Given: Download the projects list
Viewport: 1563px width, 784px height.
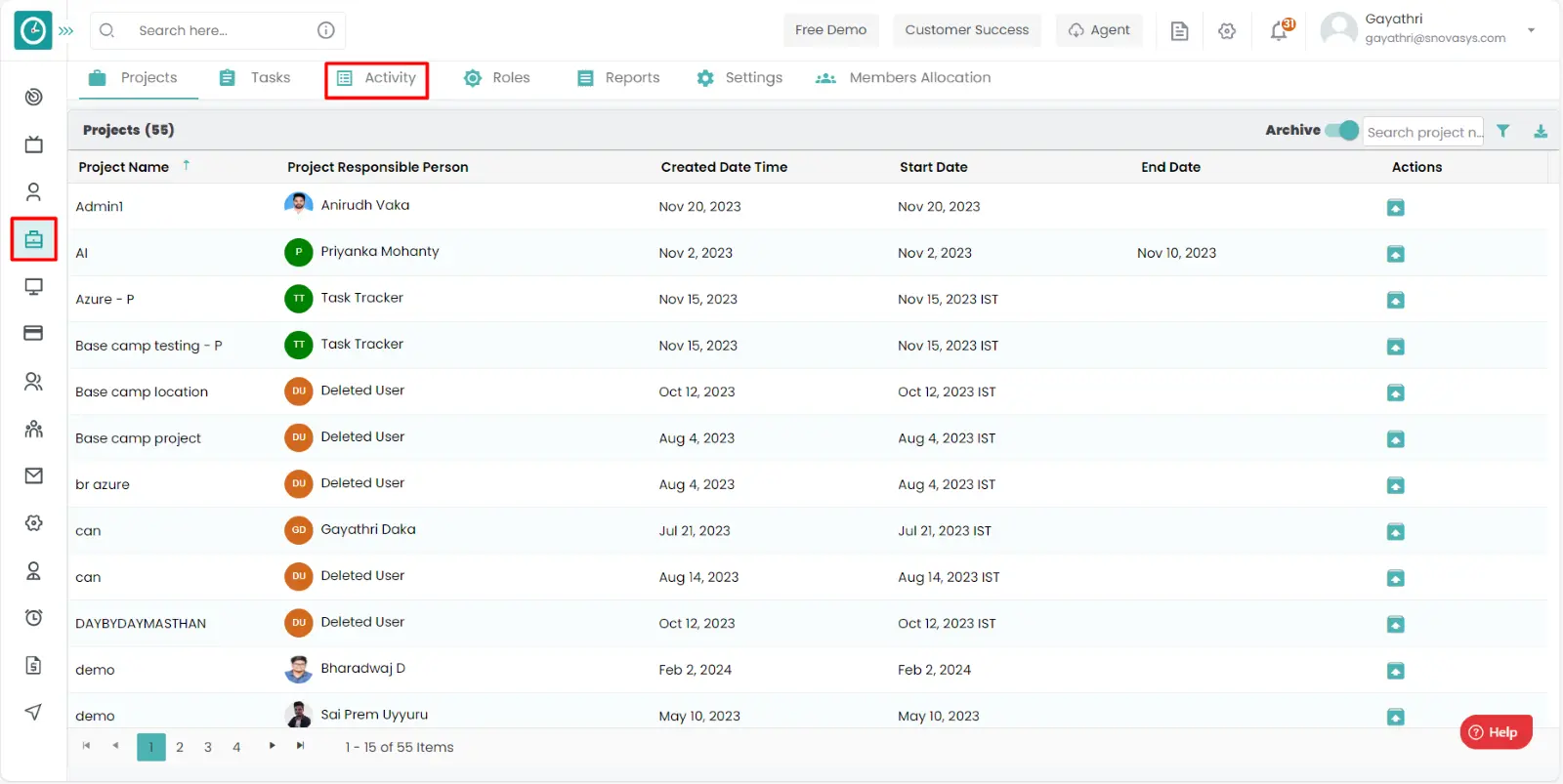Looking at the screenshot, I should [1541, 131].
